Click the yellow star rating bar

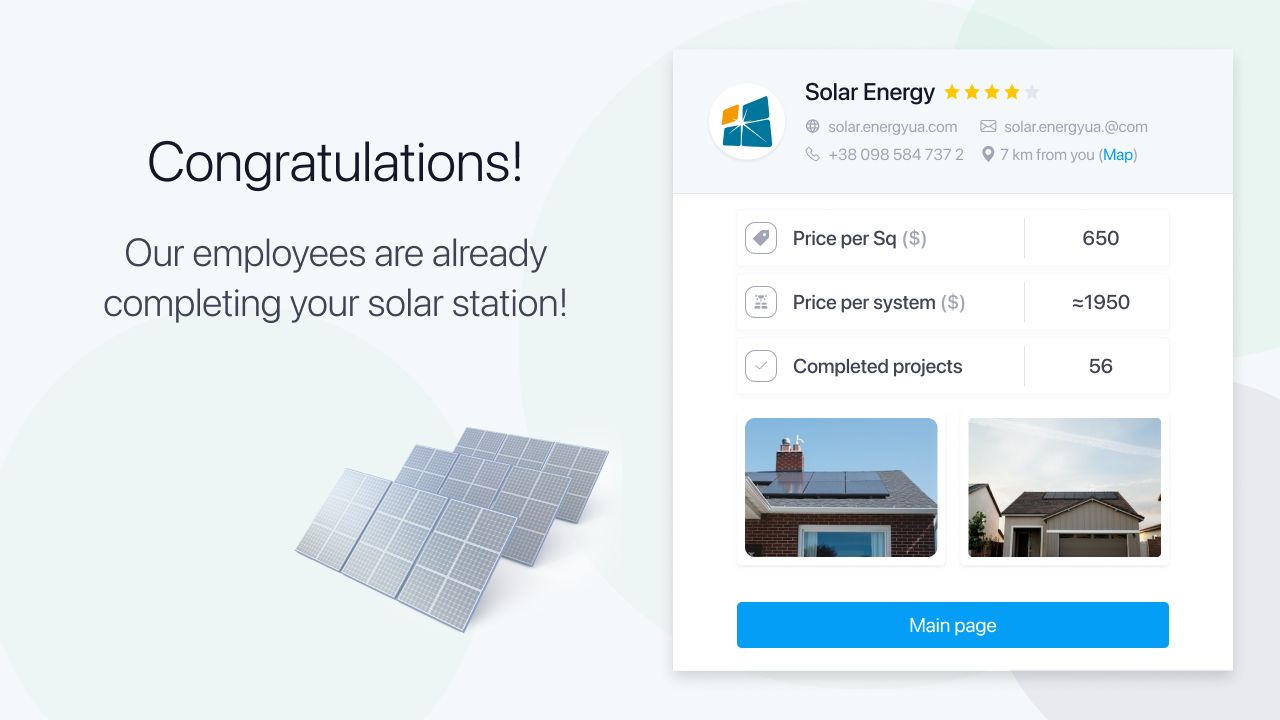(x=992, y=91)
